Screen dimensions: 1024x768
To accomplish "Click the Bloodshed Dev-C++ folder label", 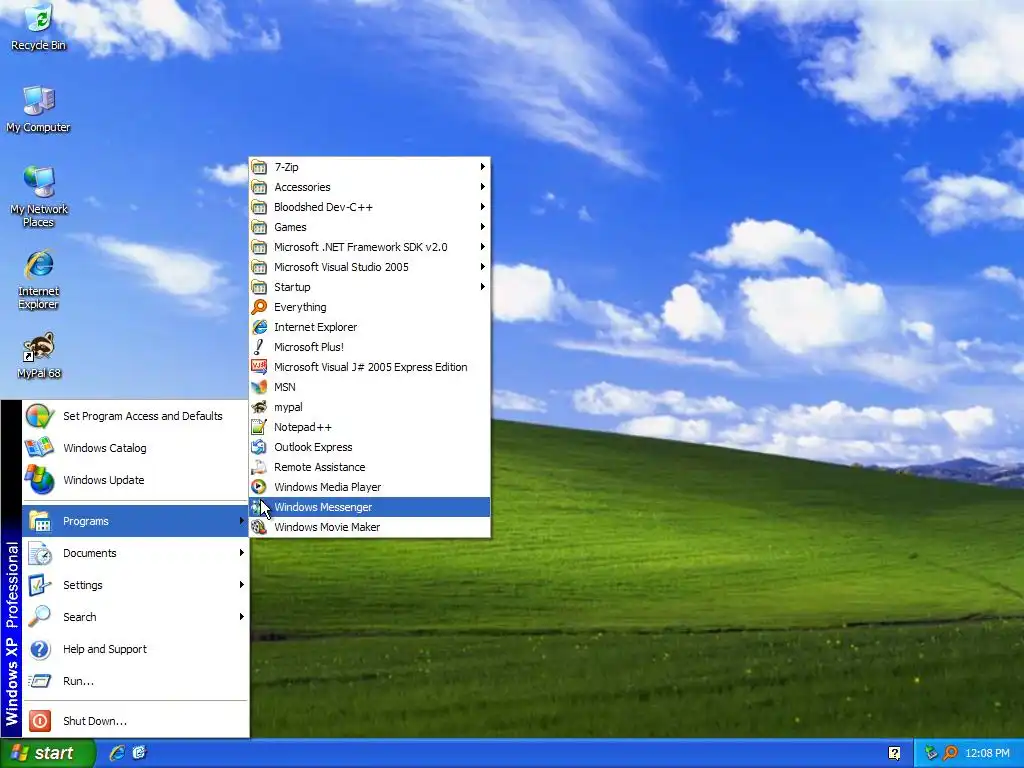I will pos(323,207).
